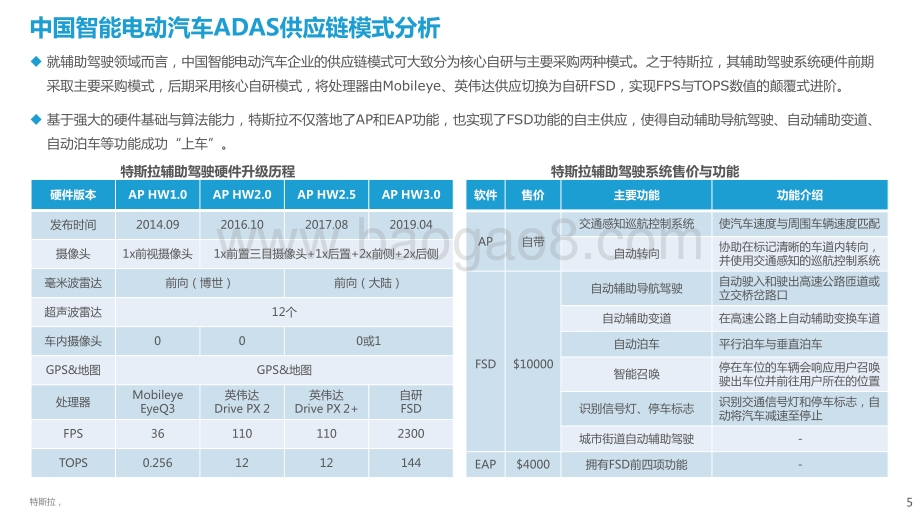The height and width of the screenshot is (518, 920).
Task: Click the FPS value 36
Action: (x=158, y=434)
